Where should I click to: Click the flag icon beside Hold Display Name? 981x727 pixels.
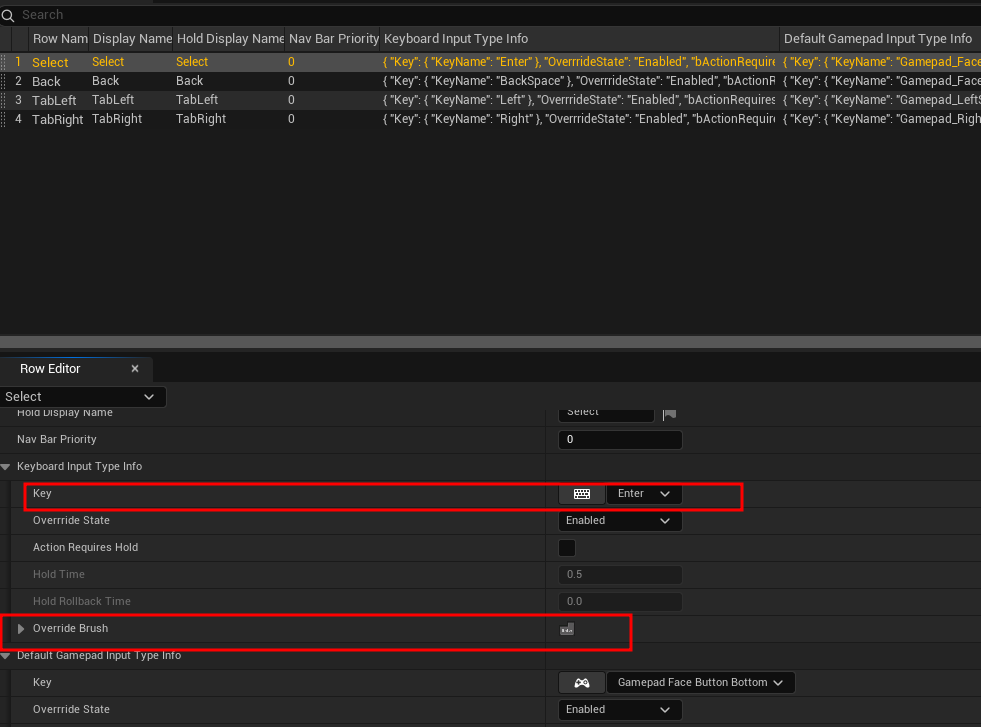669,413
